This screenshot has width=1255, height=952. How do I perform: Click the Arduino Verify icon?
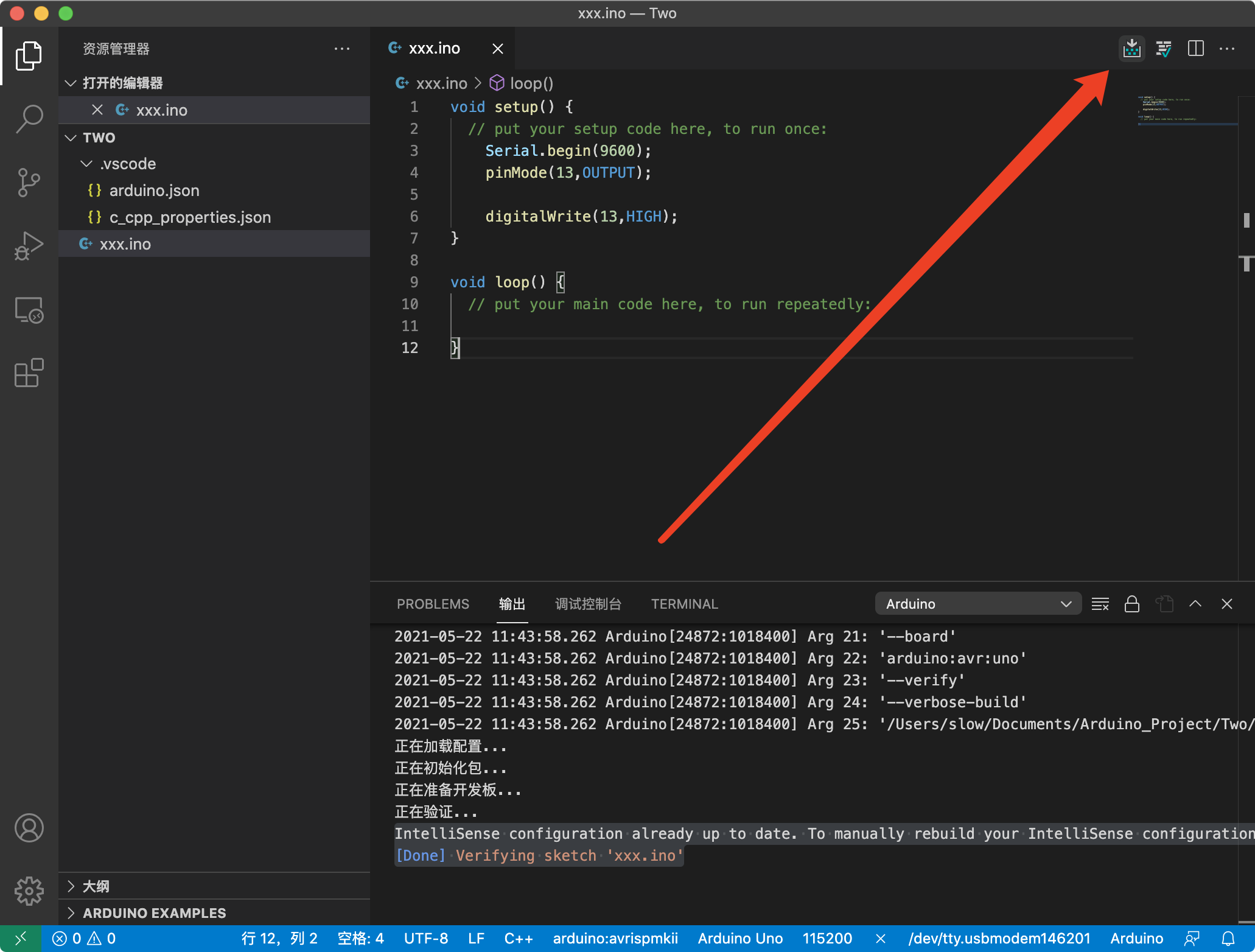(1164, 49)
